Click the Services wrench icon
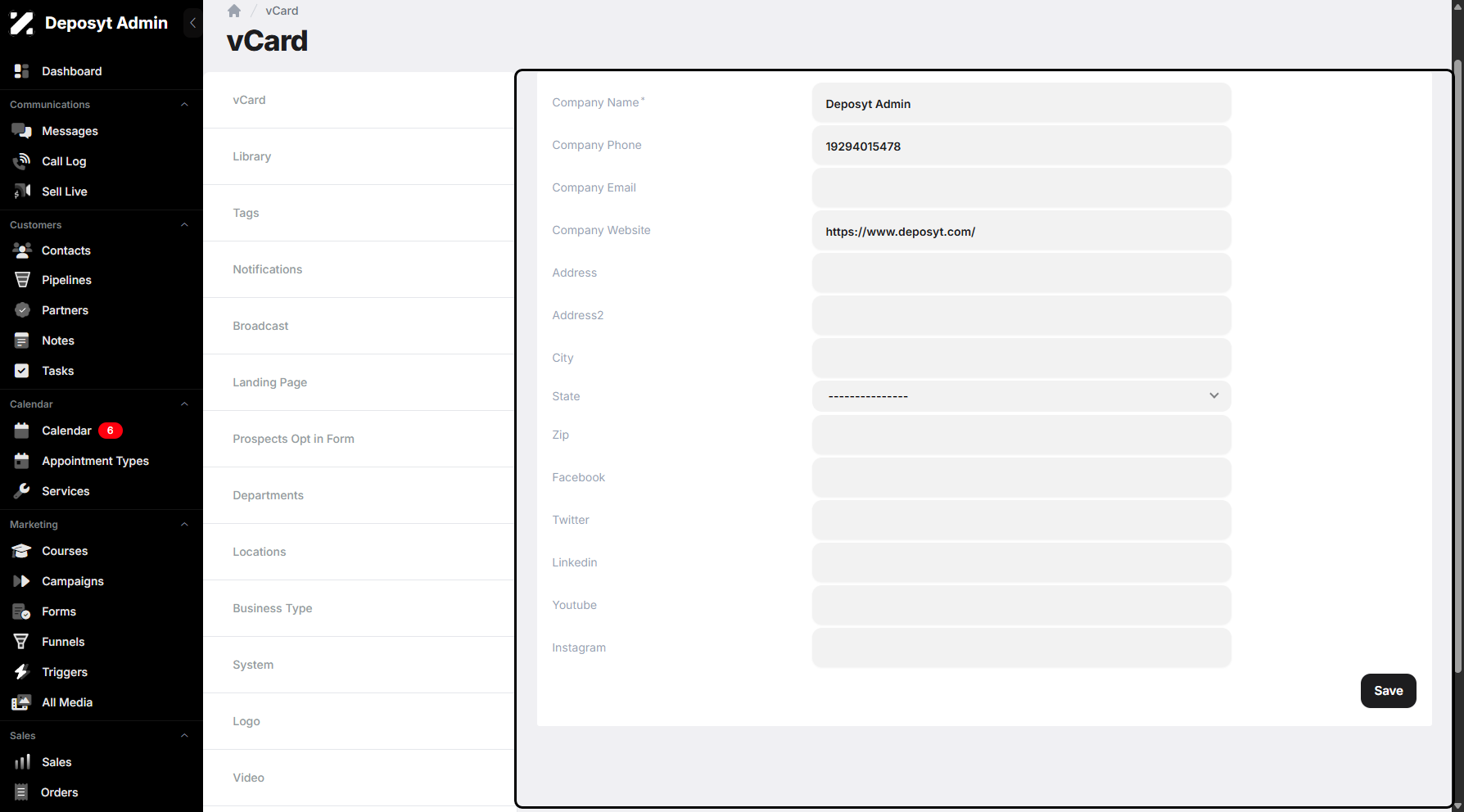The width and height of the screenshot is (1464, 812). (22, 491)
